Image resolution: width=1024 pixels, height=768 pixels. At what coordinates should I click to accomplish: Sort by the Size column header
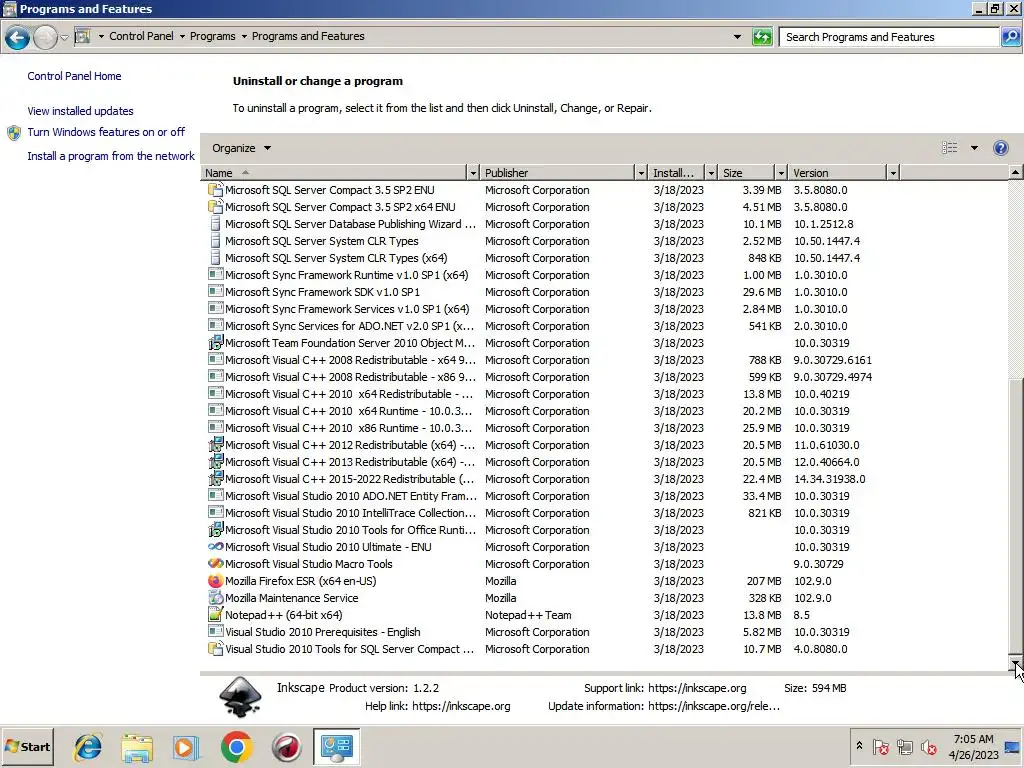click(746, 173)
